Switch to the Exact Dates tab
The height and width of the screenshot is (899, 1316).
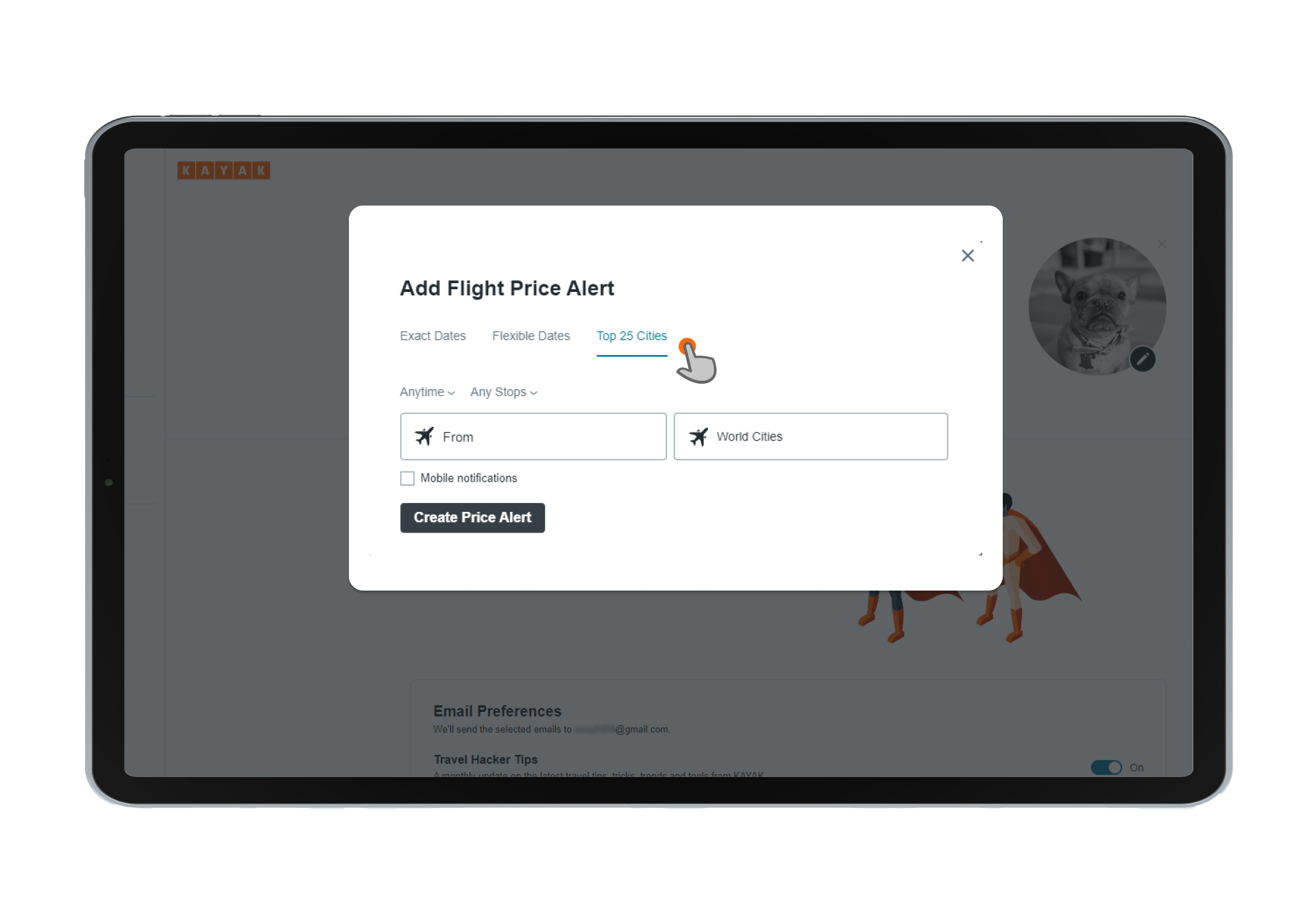click(432, 336)
